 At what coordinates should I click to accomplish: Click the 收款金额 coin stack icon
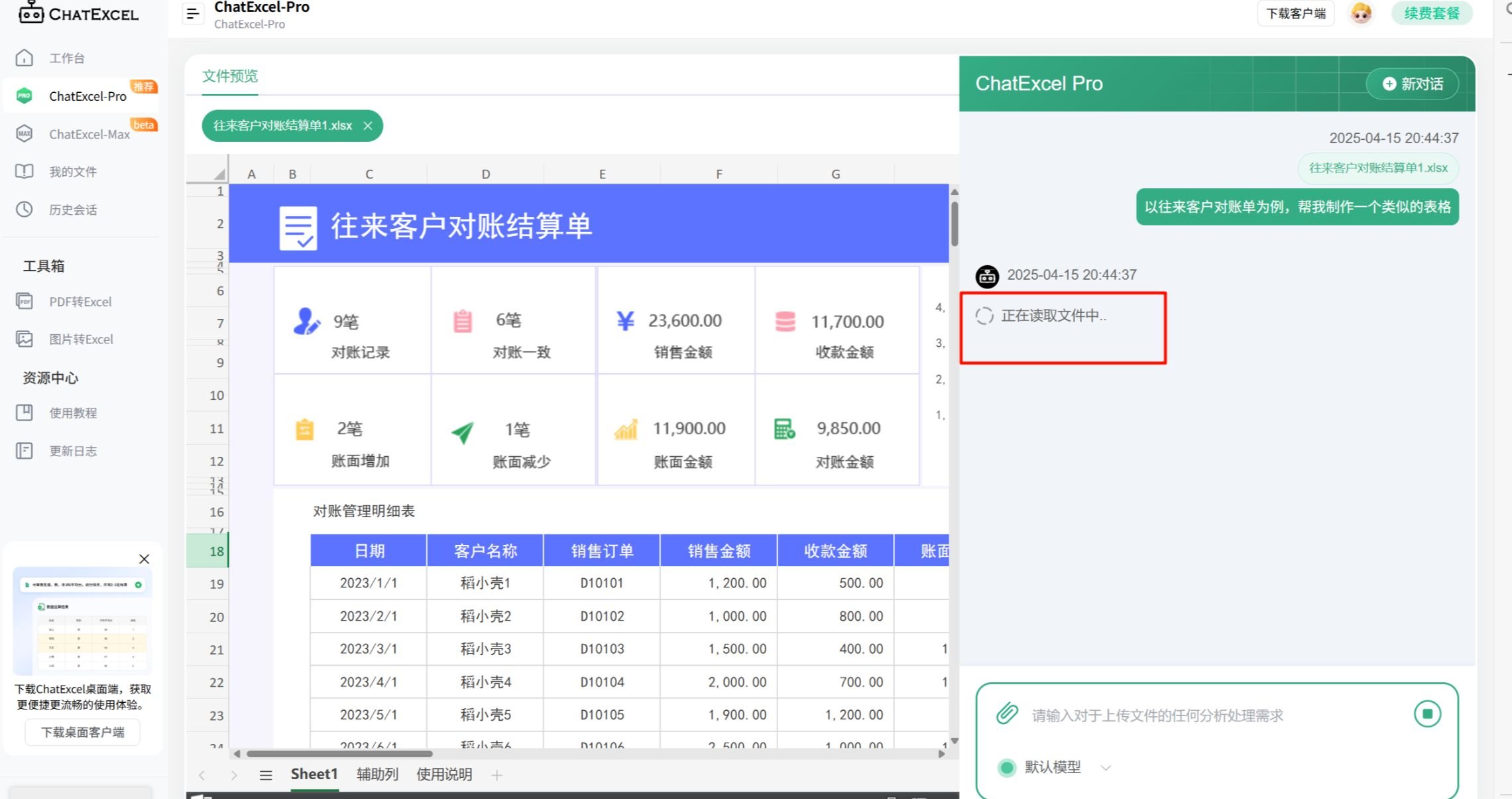tap(785, 322)
